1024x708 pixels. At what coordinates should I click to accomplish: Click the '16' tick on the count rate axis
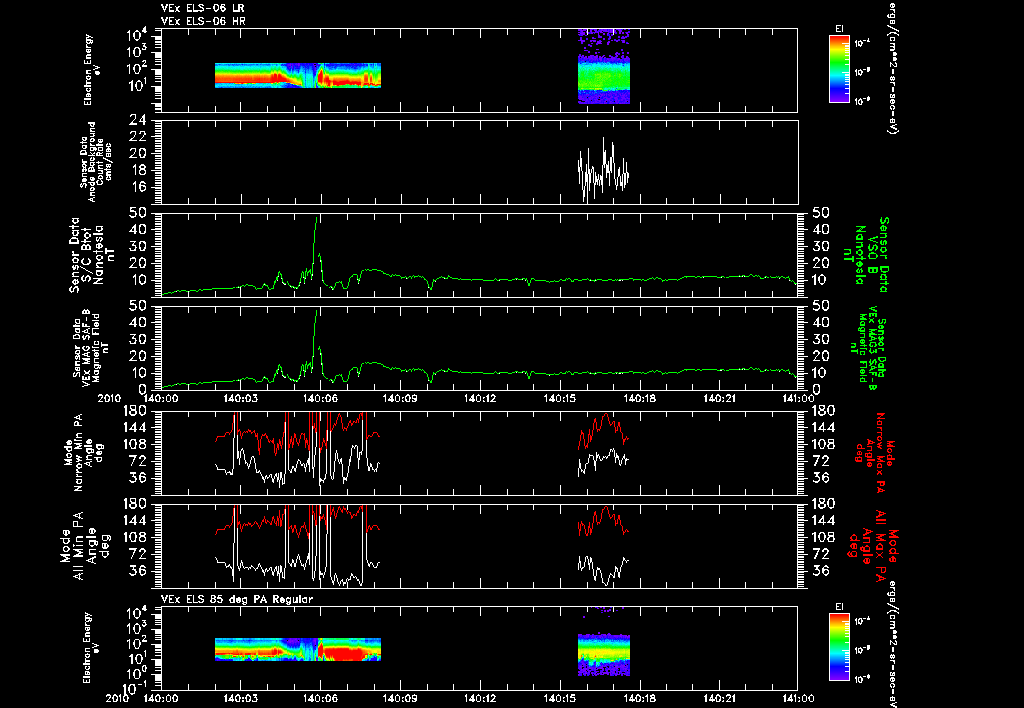pyautogui.click(x=137, y=187)
